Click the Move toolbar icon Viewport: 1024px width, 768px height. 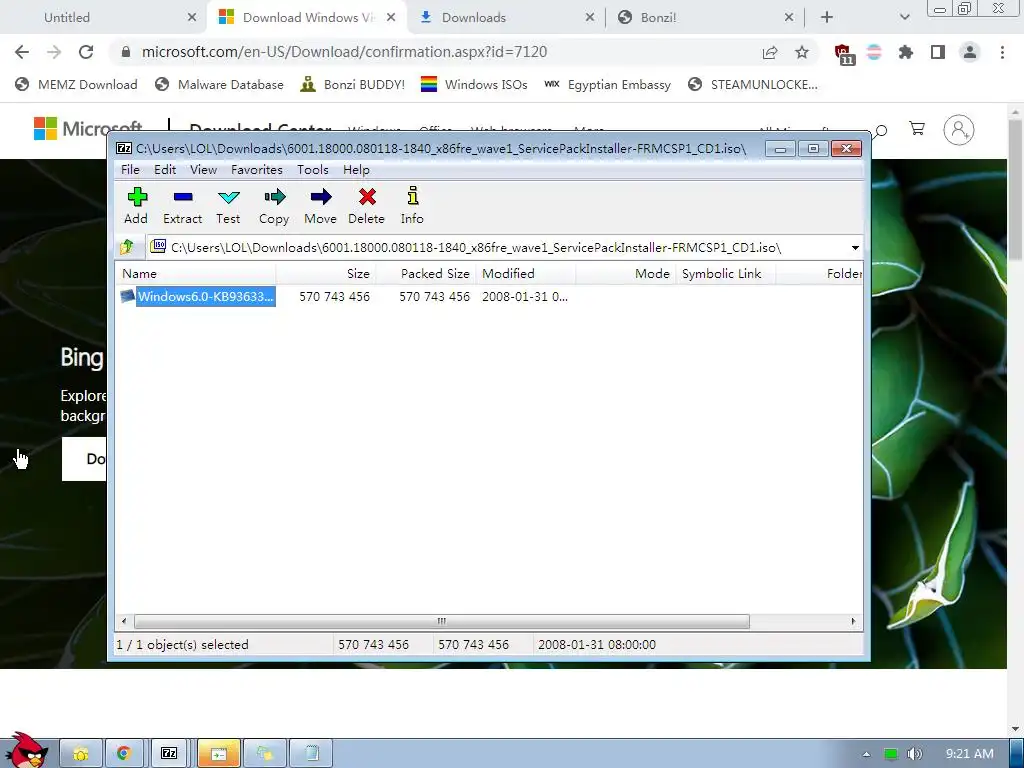(320, 206)
